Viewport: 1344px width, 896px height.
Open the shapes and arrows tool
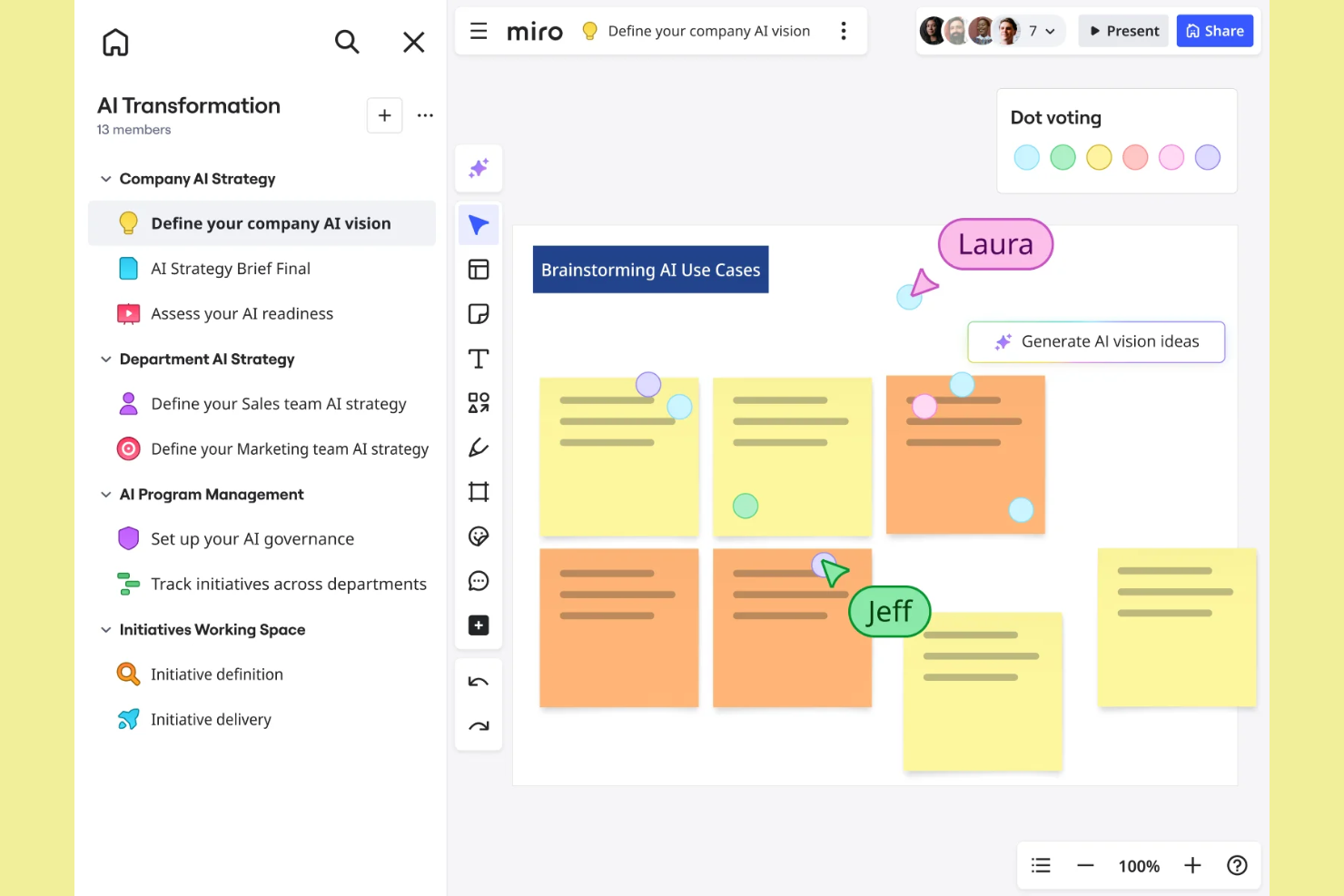click(x=479, y=402)
